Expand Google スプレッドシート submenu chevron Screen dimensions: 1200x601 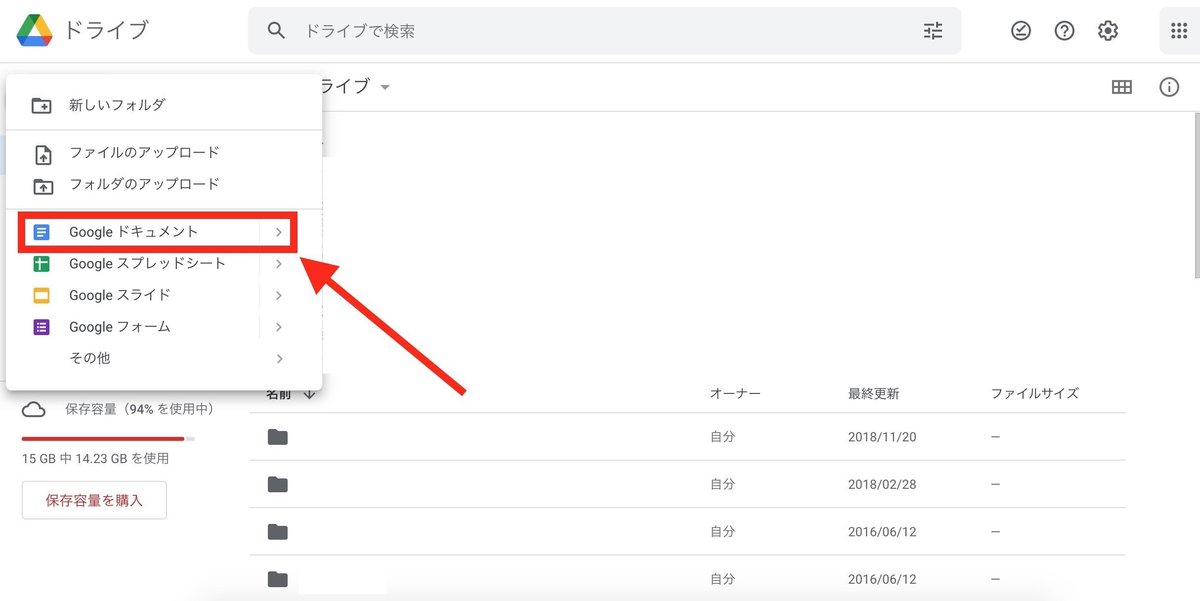point(279,264)
